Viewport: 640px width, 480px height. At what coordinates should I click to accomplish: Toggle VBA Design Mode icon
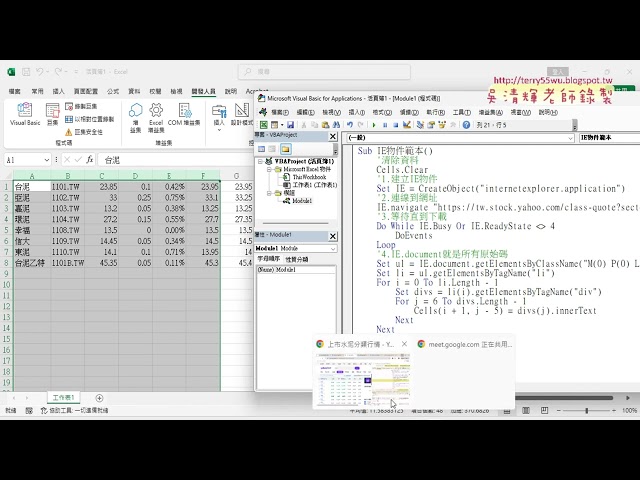407,125
